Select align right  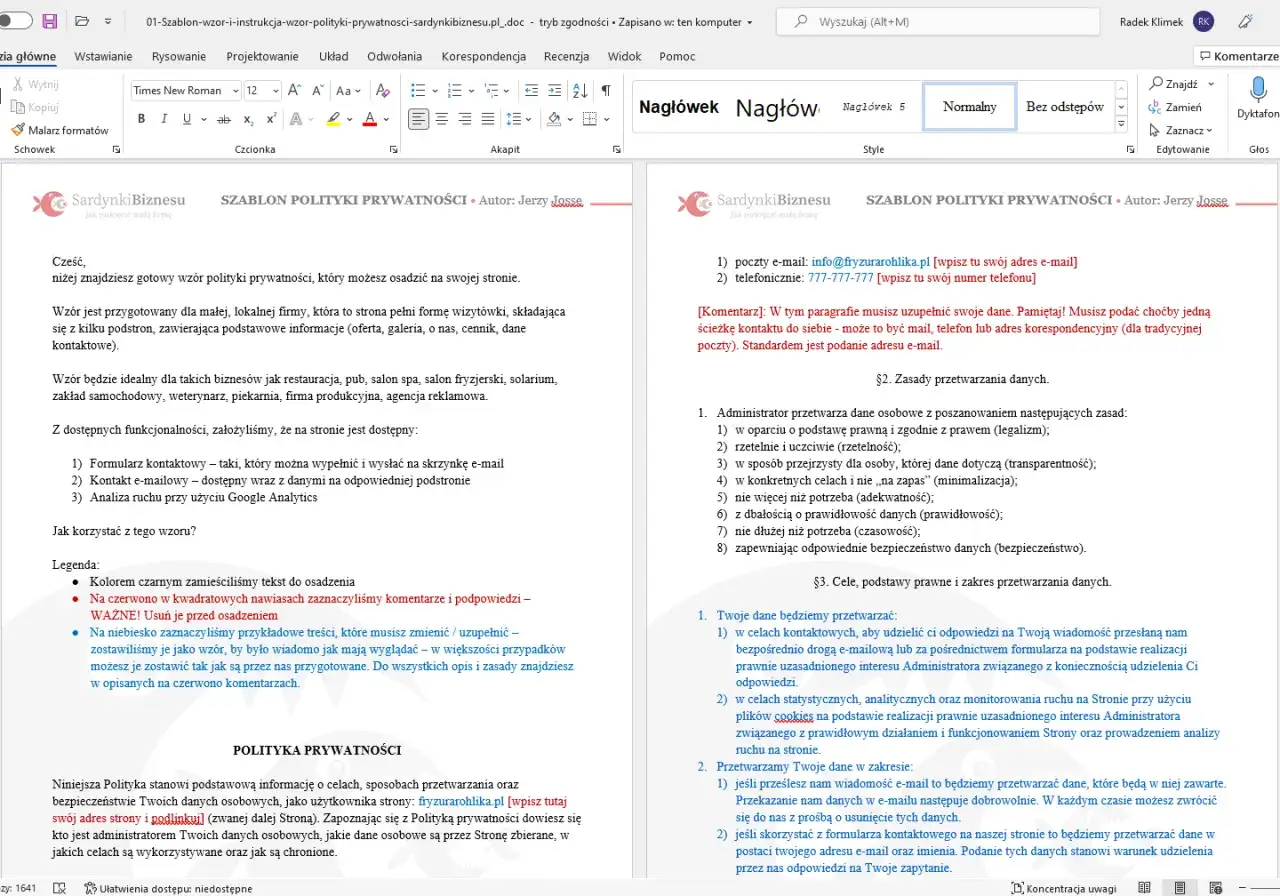[x=465, y=119]
